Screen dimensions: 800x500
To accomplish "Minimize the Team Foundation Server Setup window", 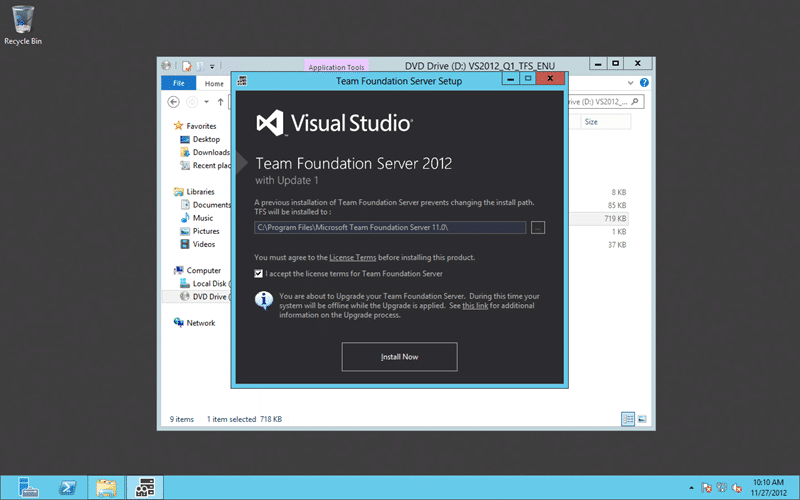I will tap(510, 79).
